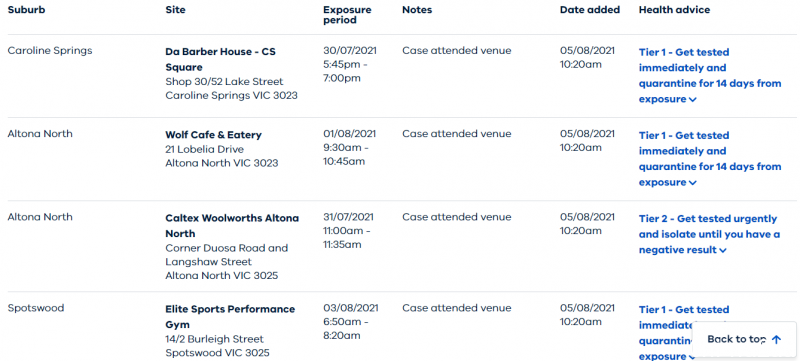Expand the Caltex Woolworths Tier 2 chevron
The image size is (800, 361).
[722, 250]
